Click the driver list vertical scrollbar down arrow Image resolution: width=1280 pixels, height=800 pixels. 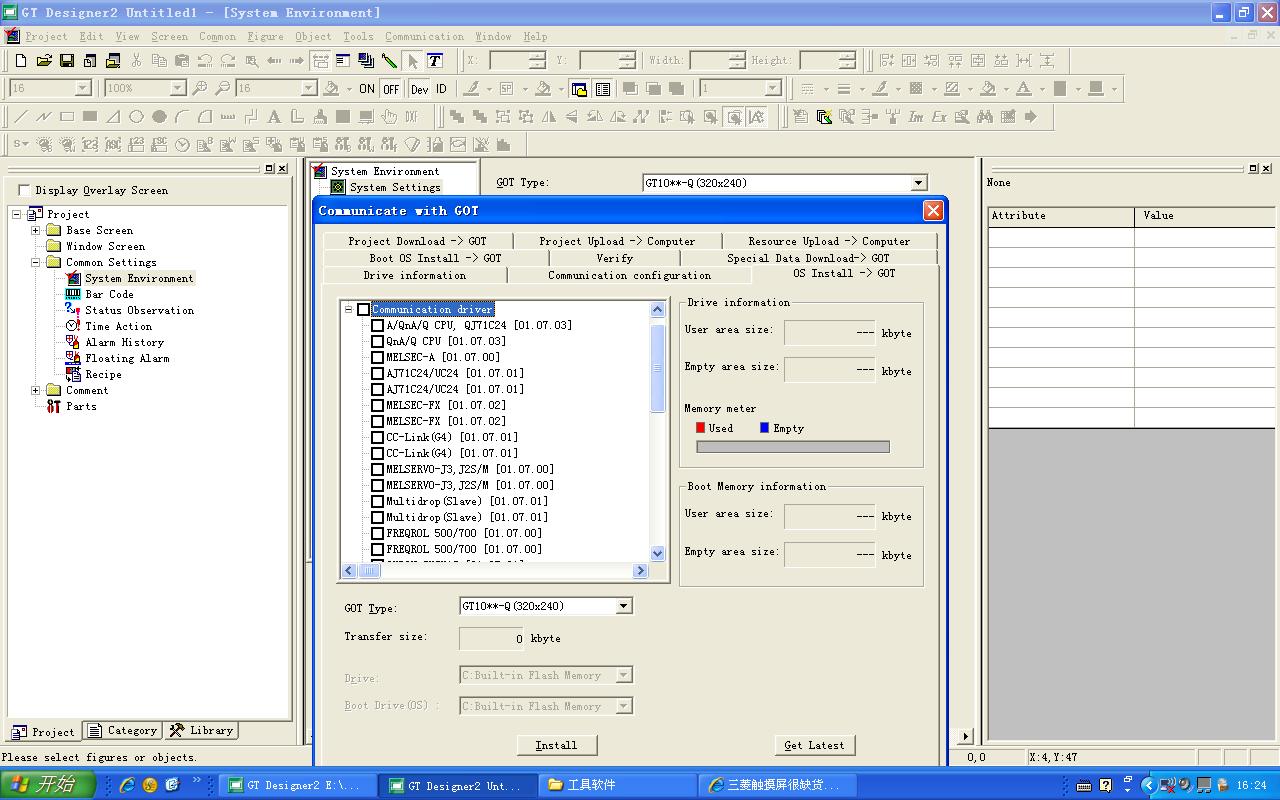point(657,553)
